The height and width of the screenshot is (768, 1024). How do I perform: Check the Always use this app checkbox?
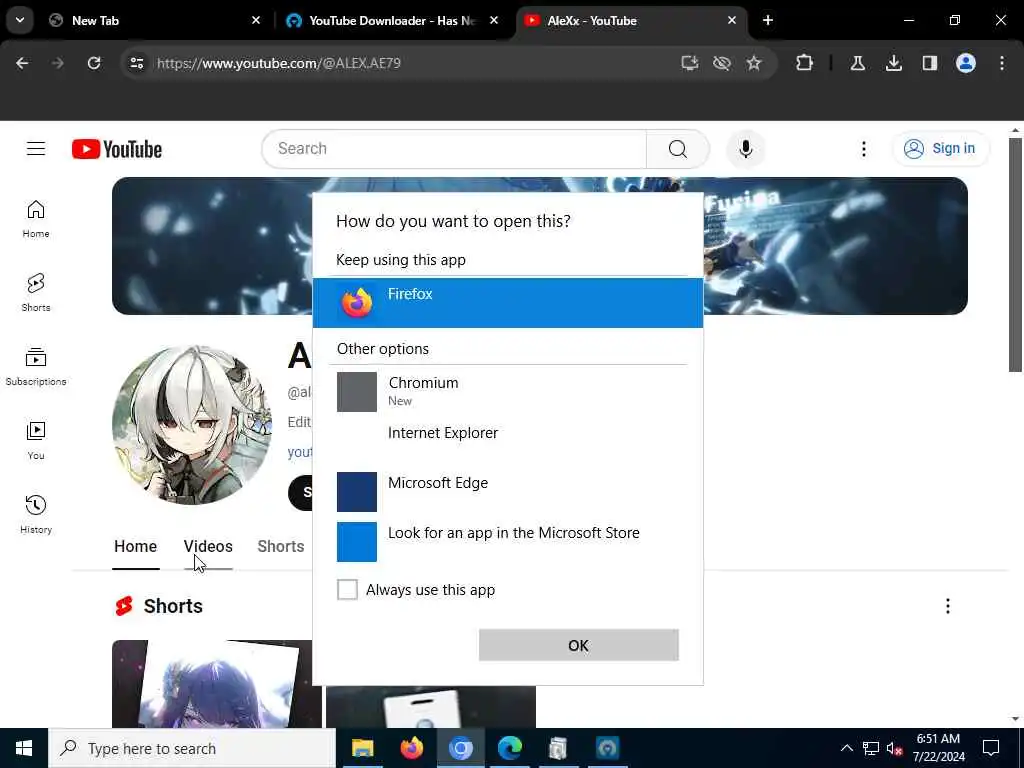[x=347, y=590]
